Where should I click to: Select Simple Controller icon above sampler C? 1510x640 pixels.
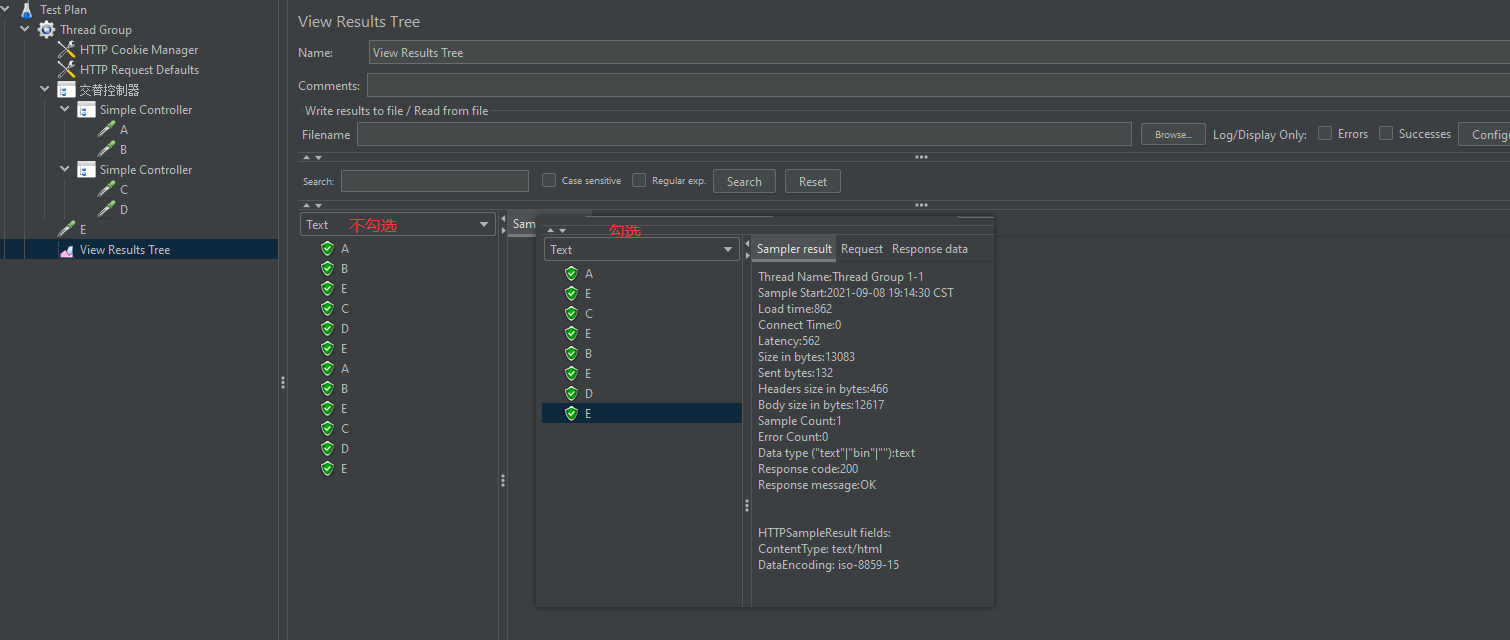click(87, 169)
